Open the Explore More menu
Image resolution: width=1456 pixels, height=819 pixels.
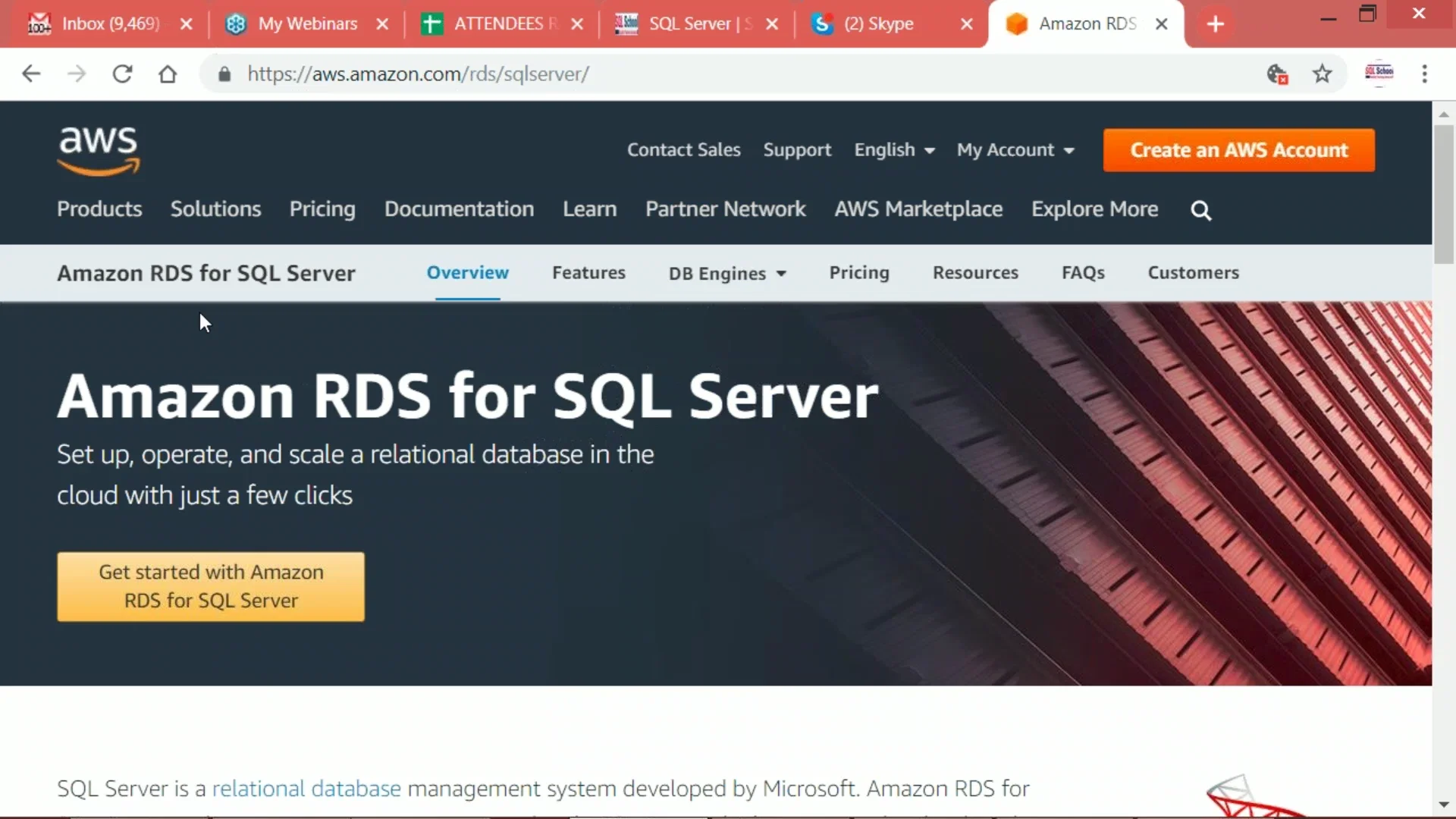[x=1094, y=209]
